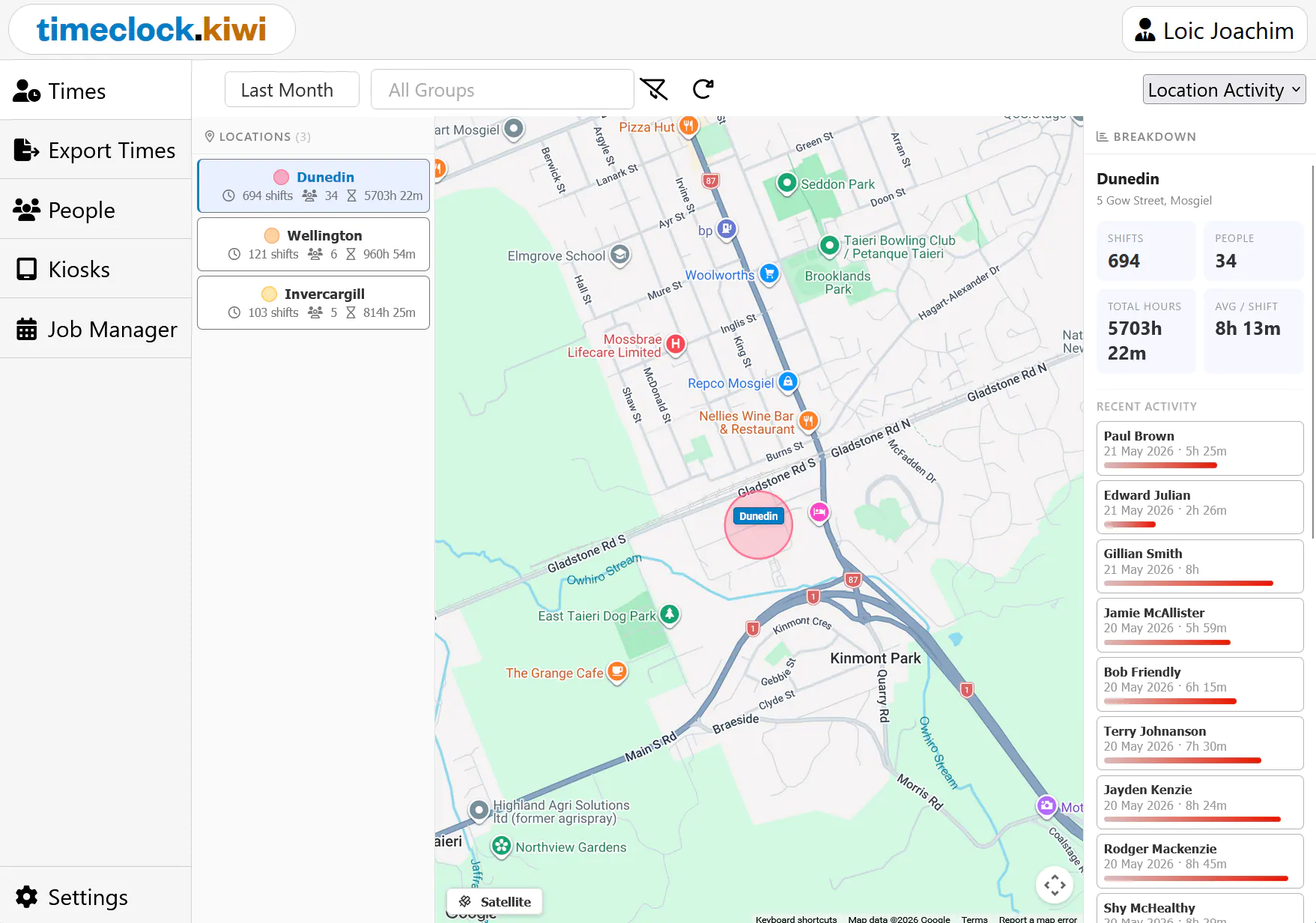Viewport: 1316px width, 923px height.
Task: Click the Kiosks tablet icon
Action: coord(27,269)
